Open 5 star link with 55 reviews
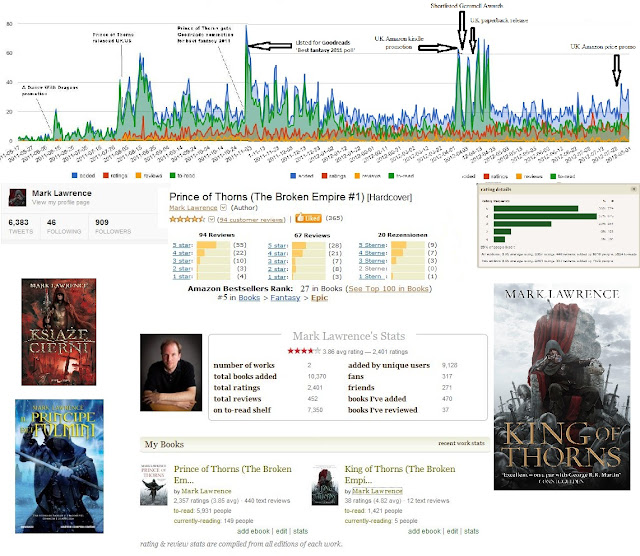640x556 pixels. tap(182, 245)
